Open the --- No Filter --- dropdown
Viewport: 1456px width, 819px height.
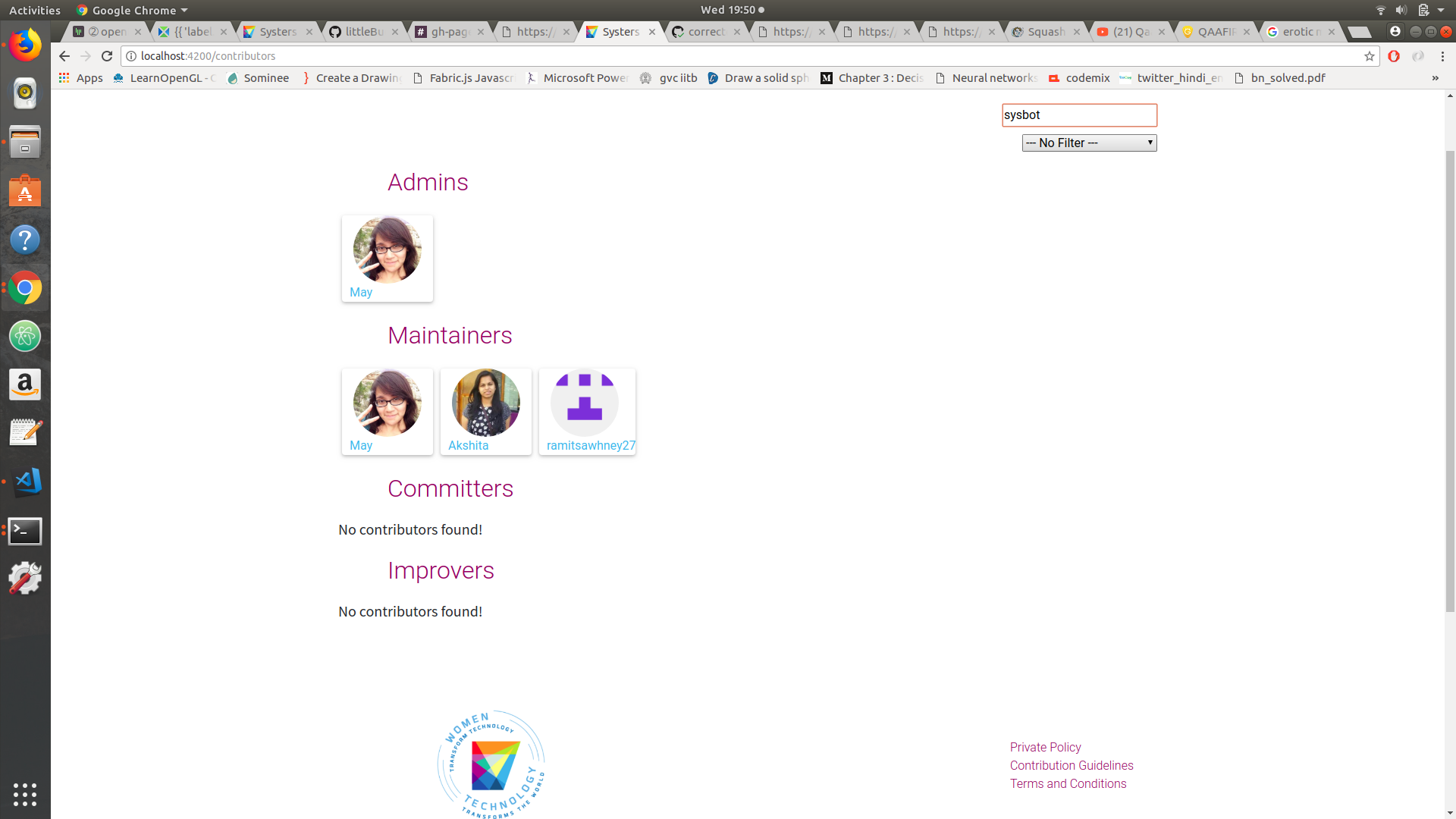(1089, 143)
